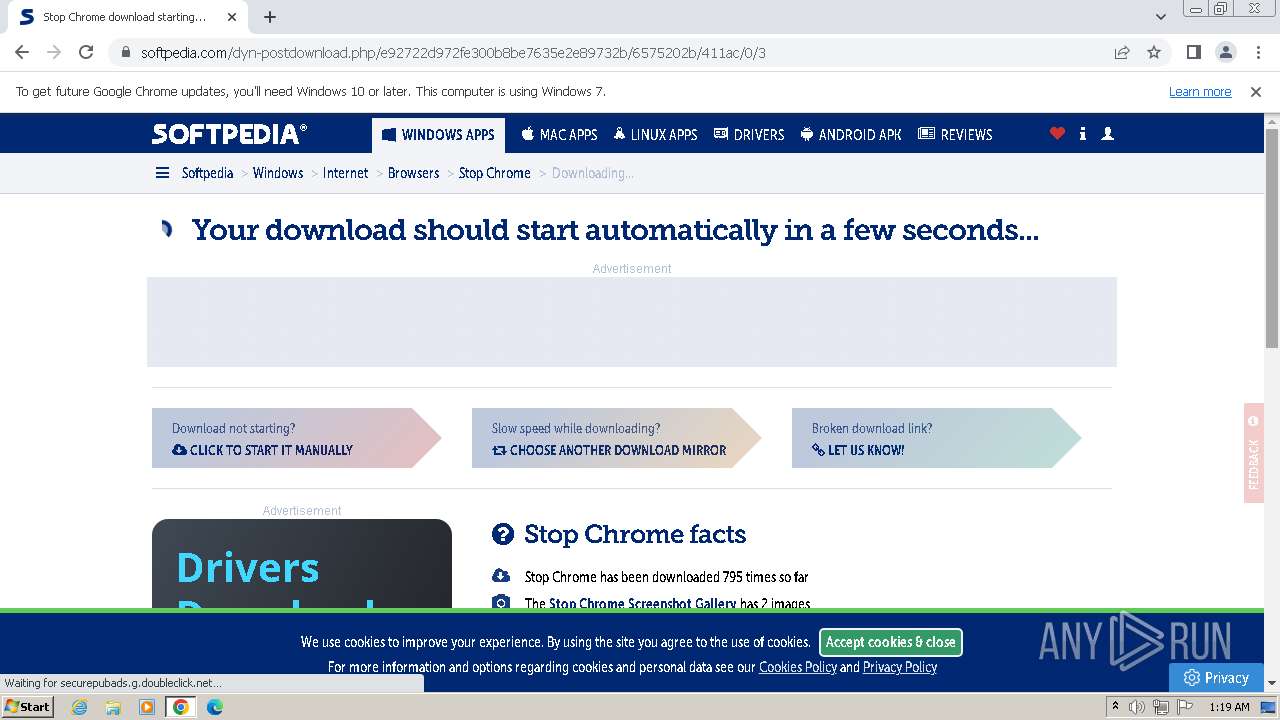1280x720 pixels.
Task: Open the Privacy settings button
Action: 1216,677
